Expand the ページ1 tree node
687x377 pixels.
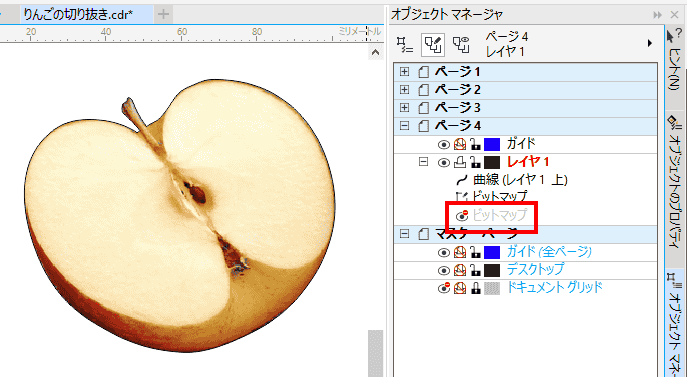[404, 71]
